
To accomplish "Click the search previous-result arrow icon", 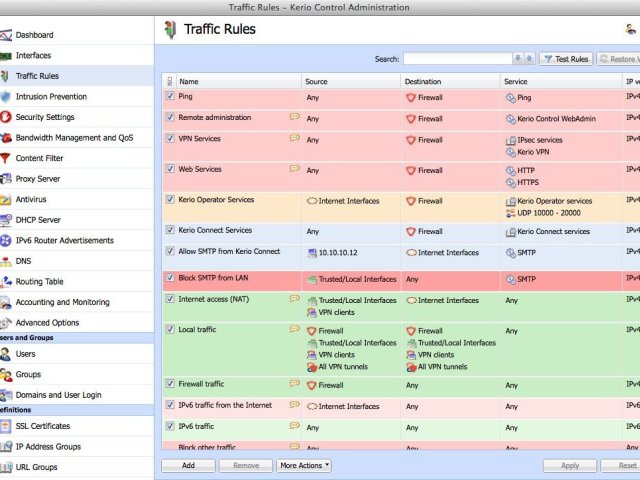I will [x=529, y=58].
